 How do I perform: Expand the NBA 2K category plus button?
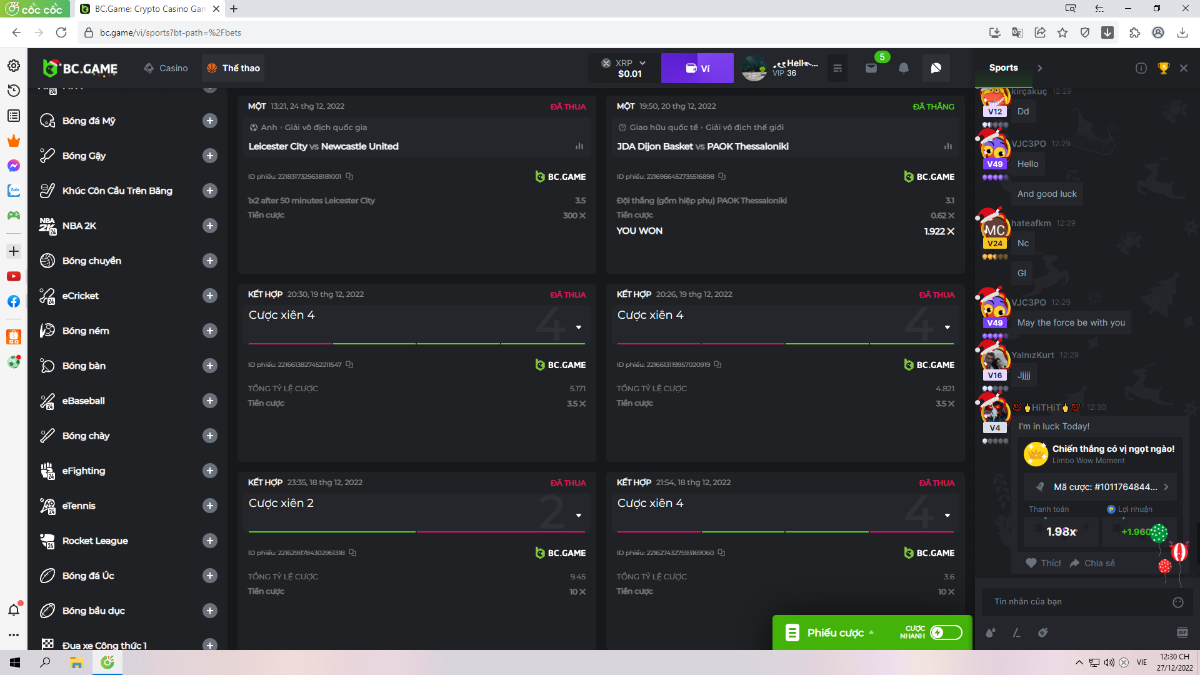[x=210, y=226]
